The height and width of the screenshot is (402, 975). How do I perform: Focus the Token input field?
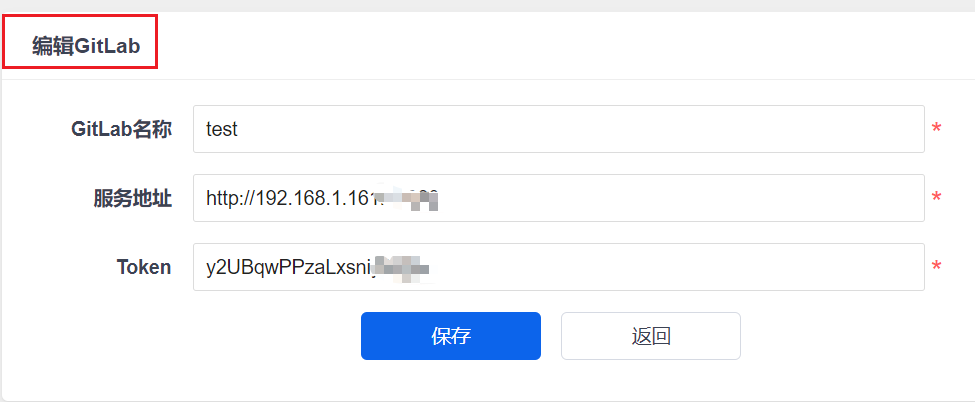pos(558,267)
